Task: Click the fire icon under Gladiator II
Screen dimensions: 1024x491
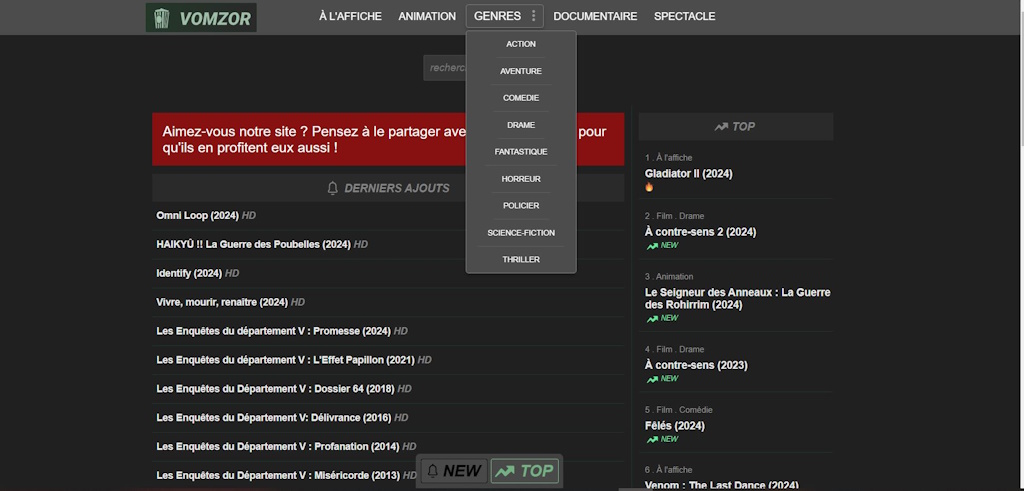Action: 649,187
